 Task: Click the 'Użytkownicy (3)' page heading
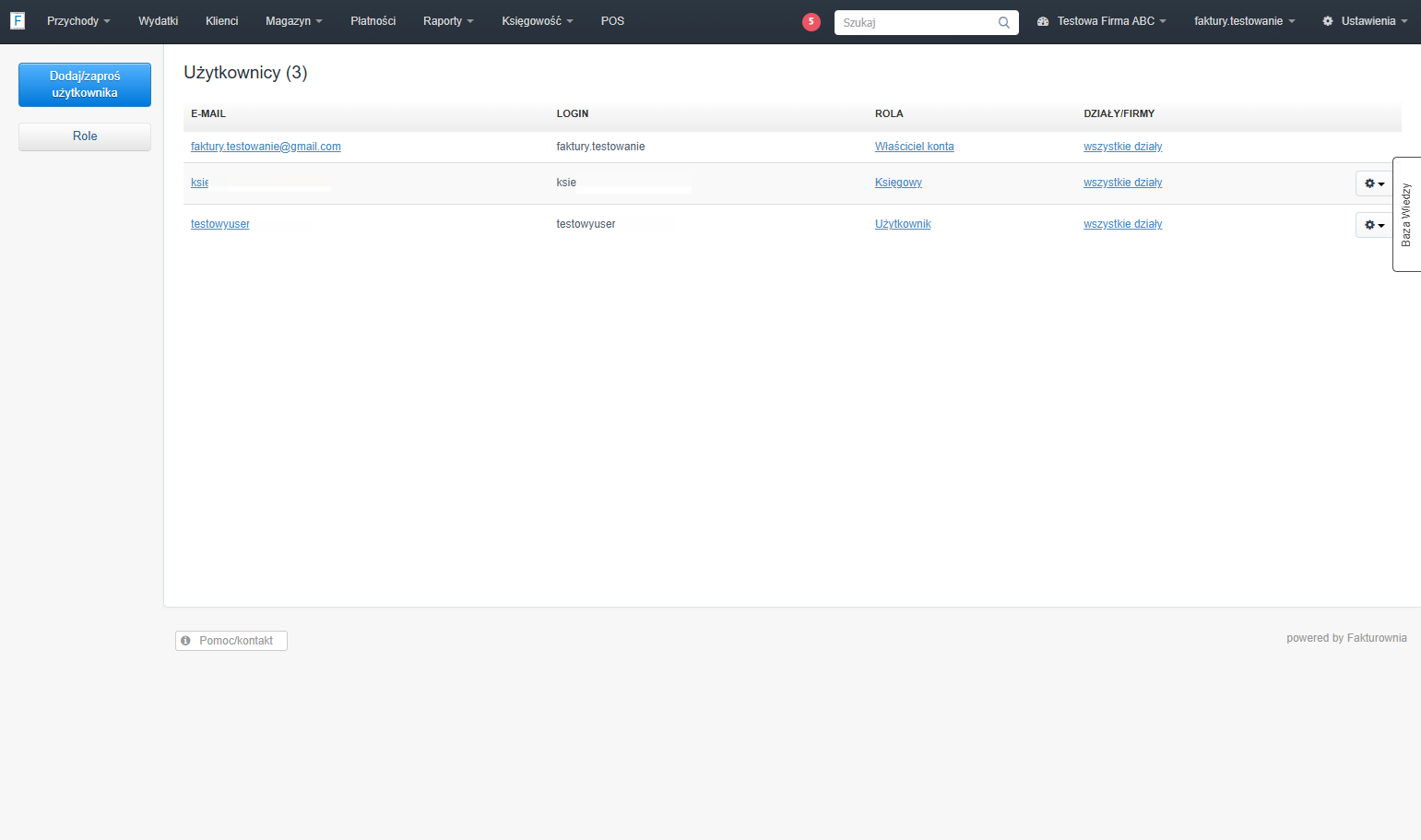(x=245, y=73)
